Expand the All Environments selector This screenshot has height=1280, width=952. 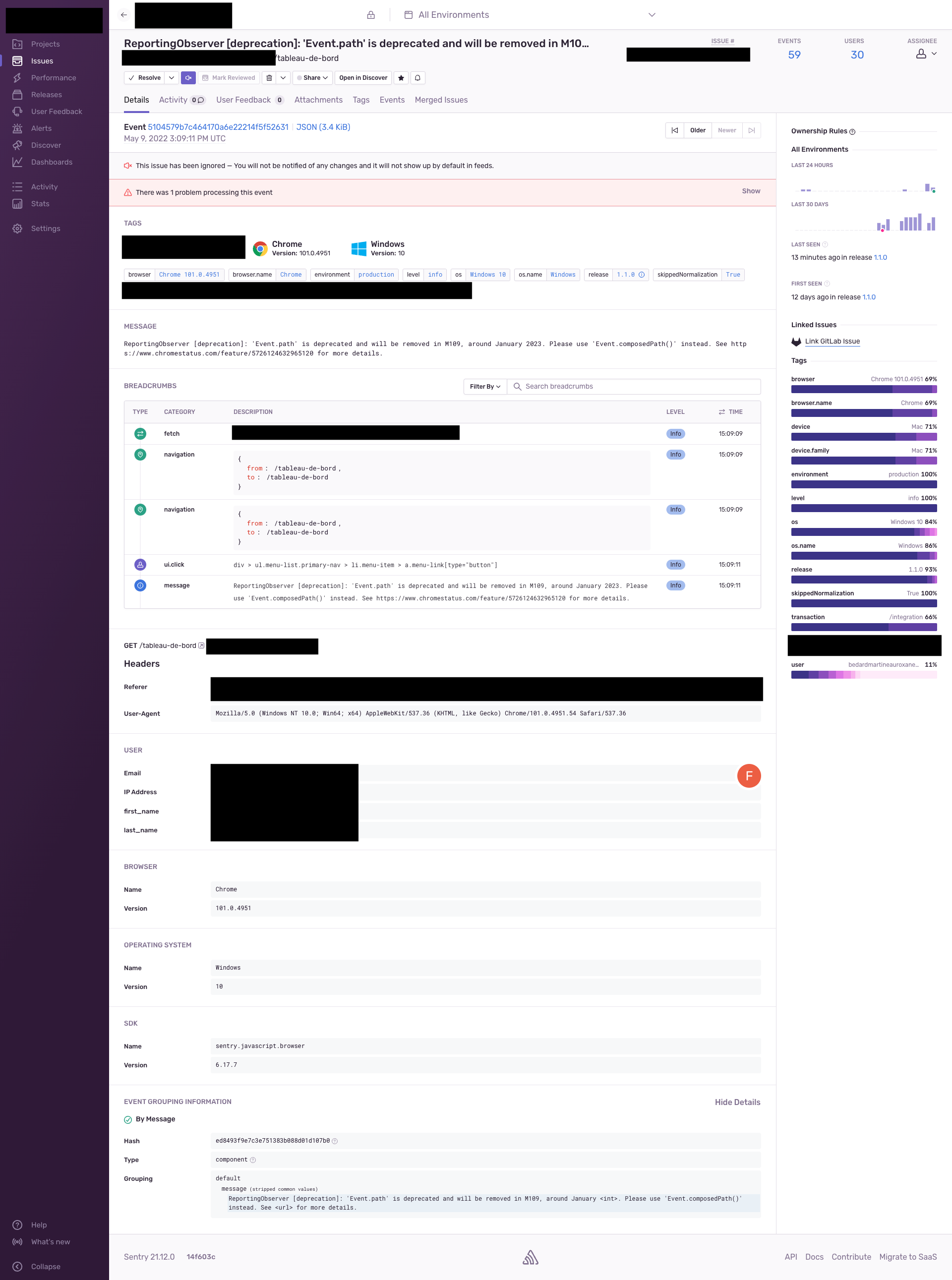click(651, 14)
